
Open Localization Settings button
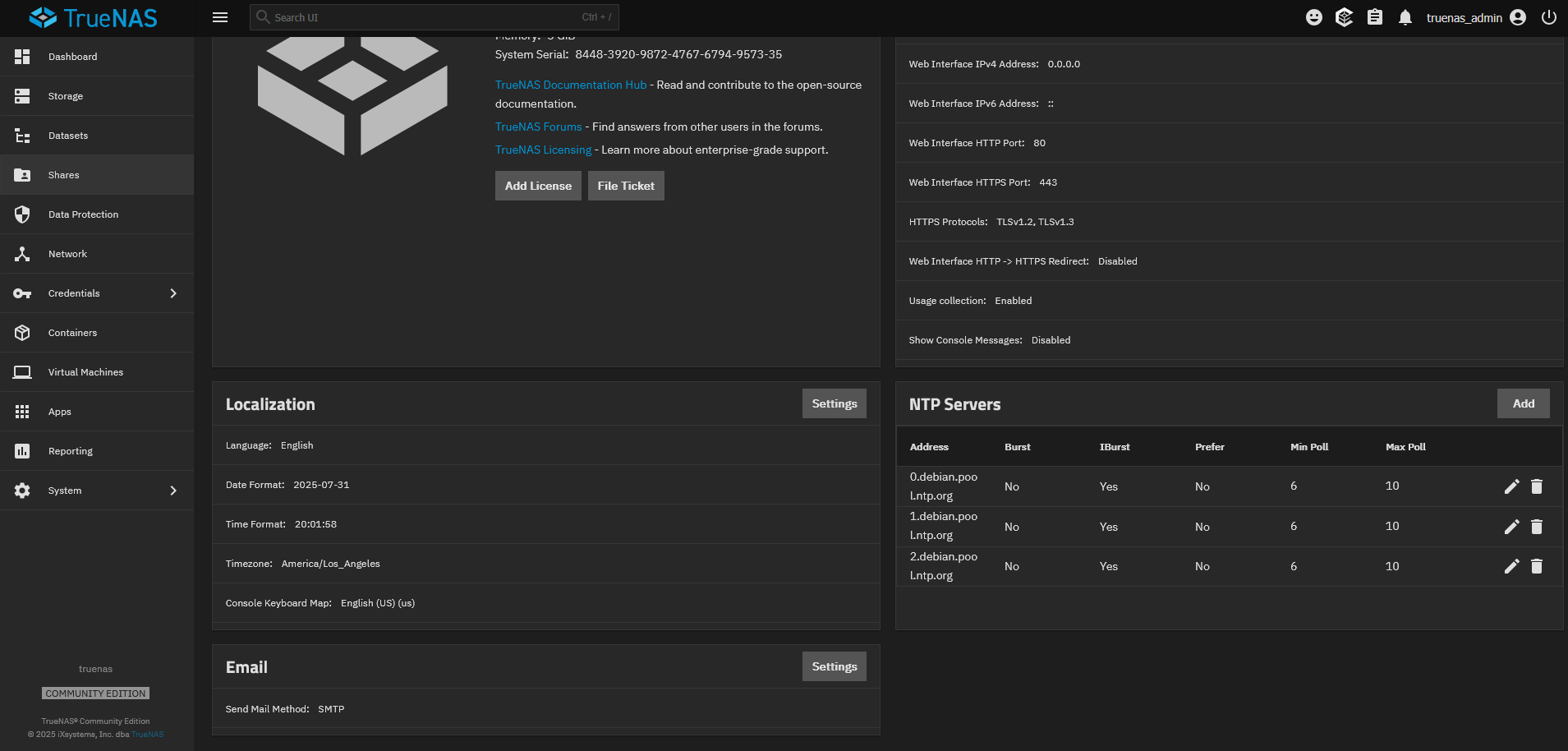pos(834,403)
